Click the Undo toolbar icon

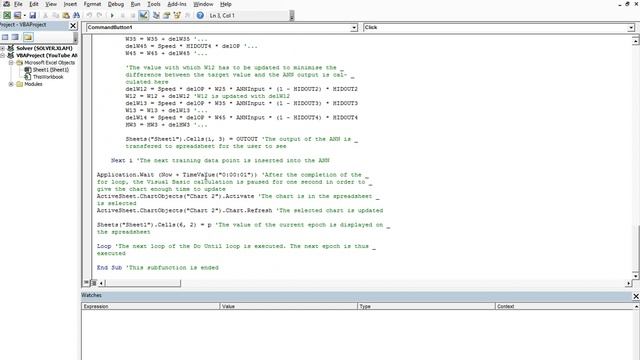pos(89,16)
